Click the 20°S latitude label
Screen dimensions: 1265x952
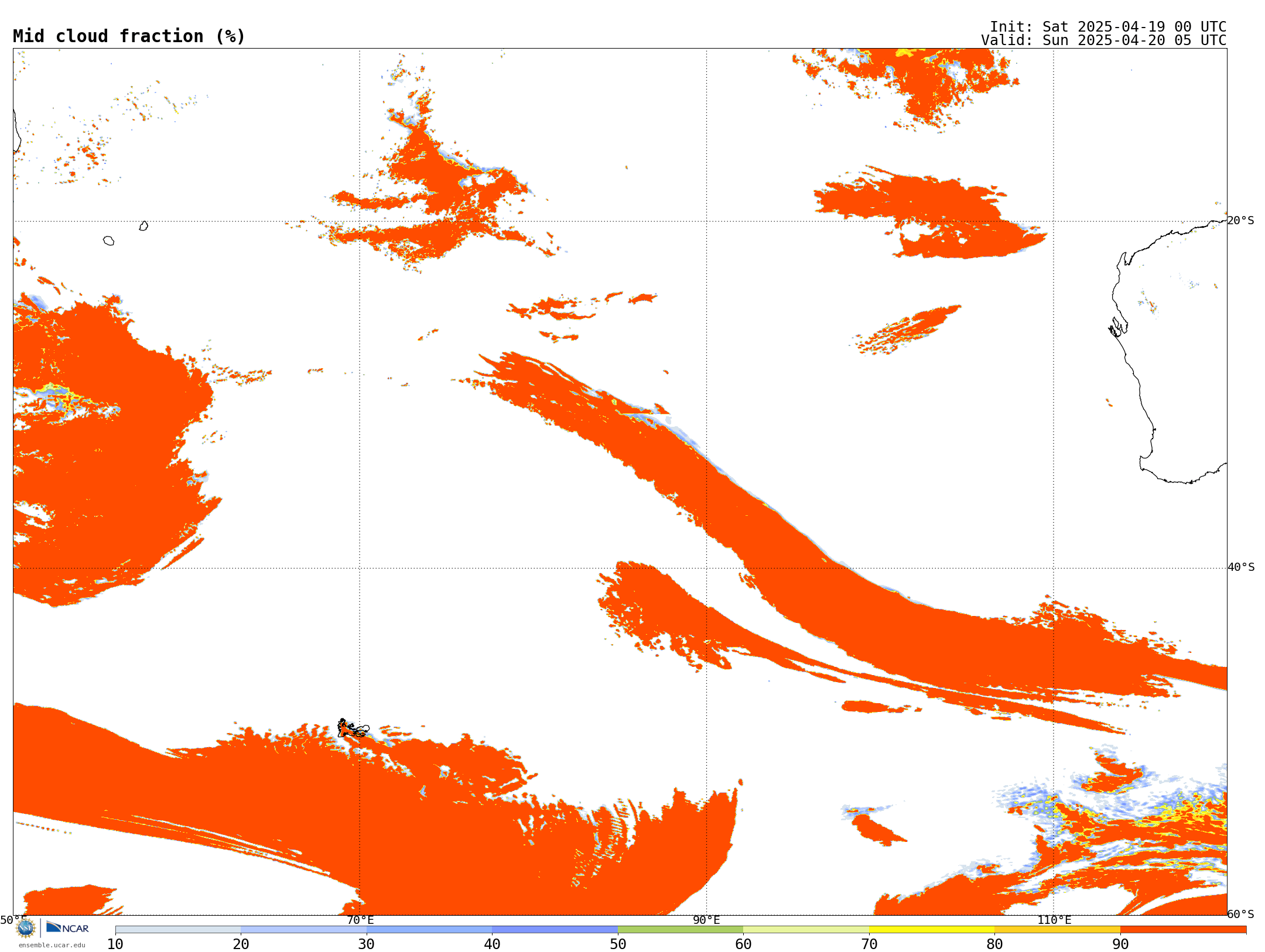[x=1240, y=221]
